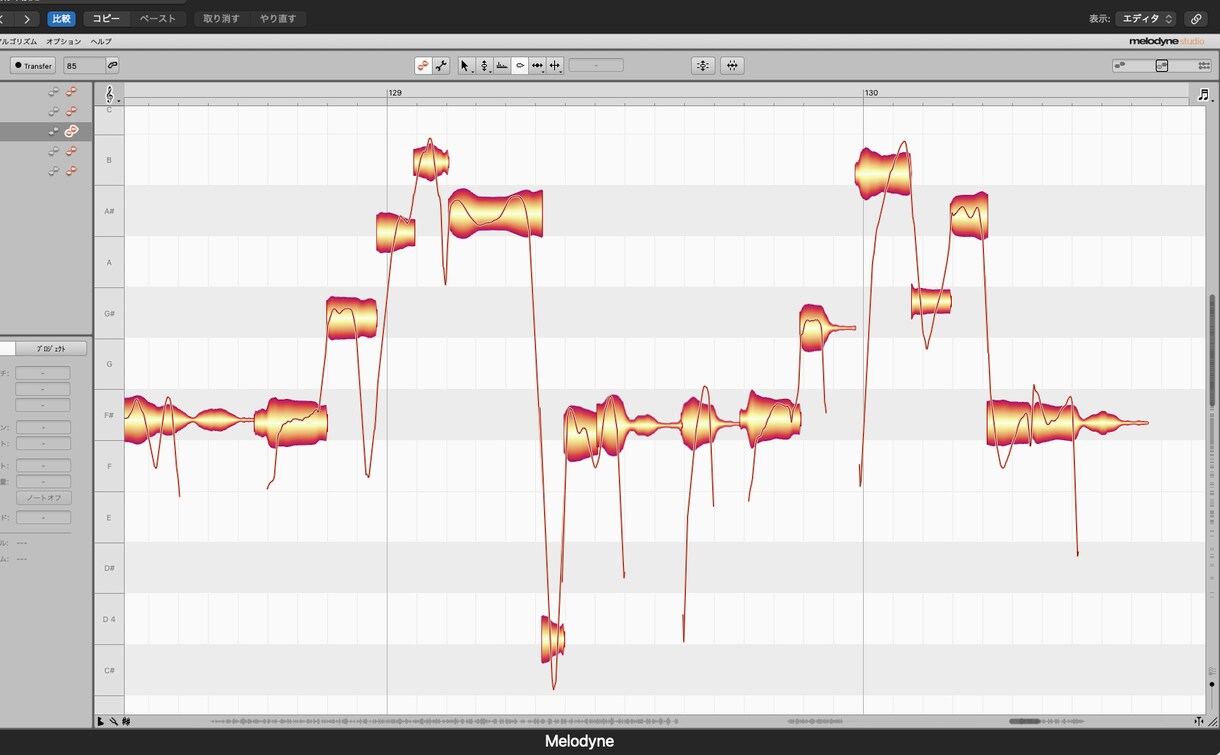
Task: Click the ノートオフ button
Action: tap(43, 498)
